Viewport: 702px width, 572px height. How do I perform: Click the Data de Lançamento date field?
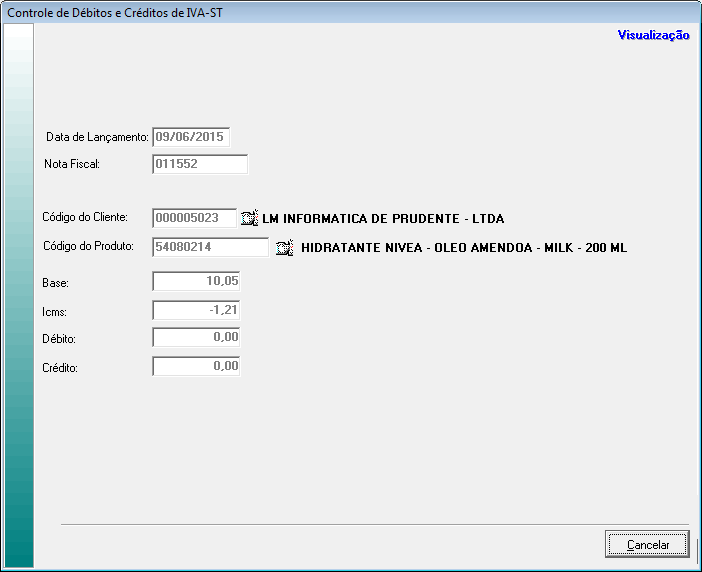191,136
